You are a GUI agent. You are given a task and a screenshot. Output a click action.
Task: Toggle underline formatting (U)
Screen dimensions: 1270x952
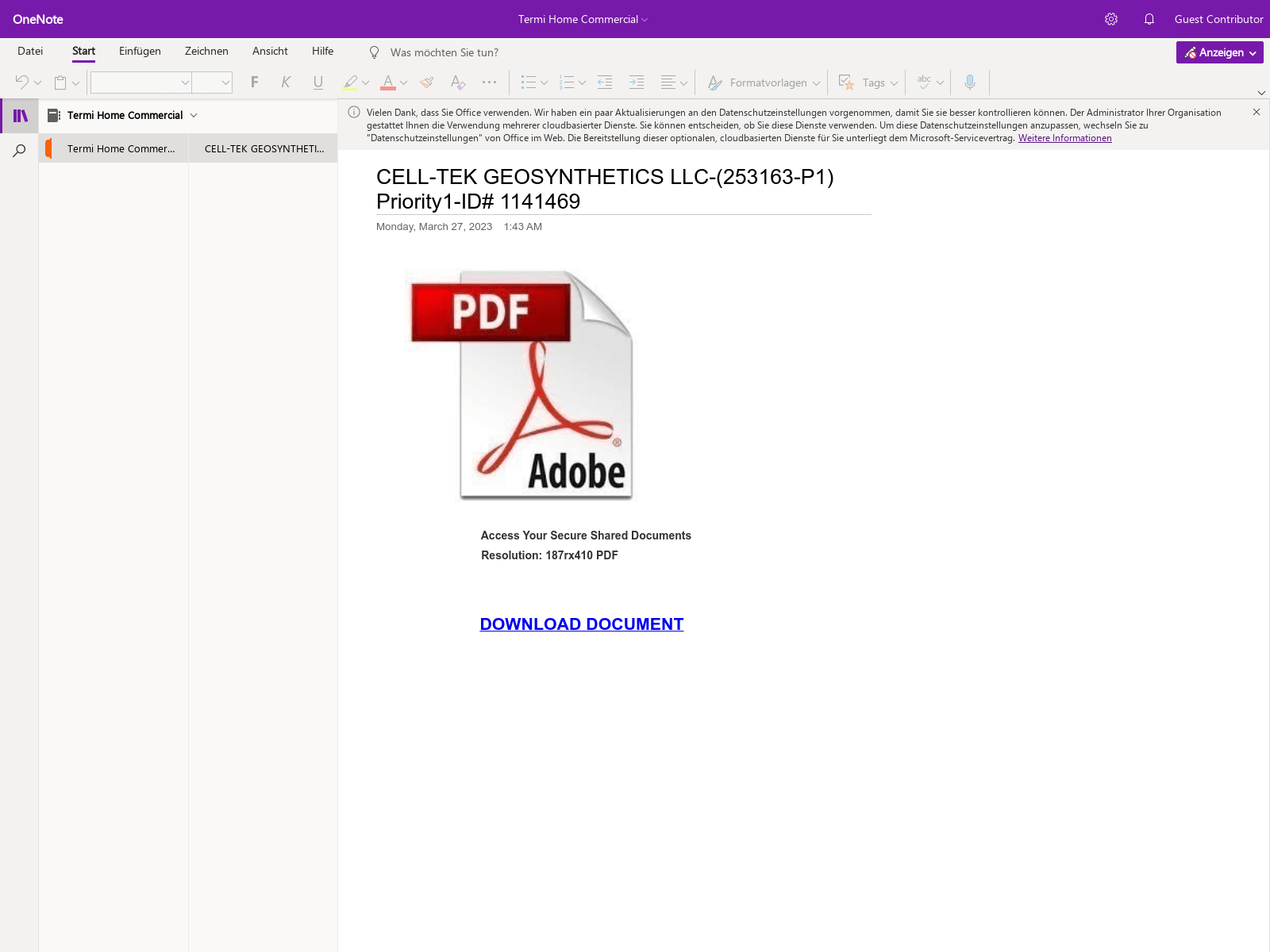[318, 82]
